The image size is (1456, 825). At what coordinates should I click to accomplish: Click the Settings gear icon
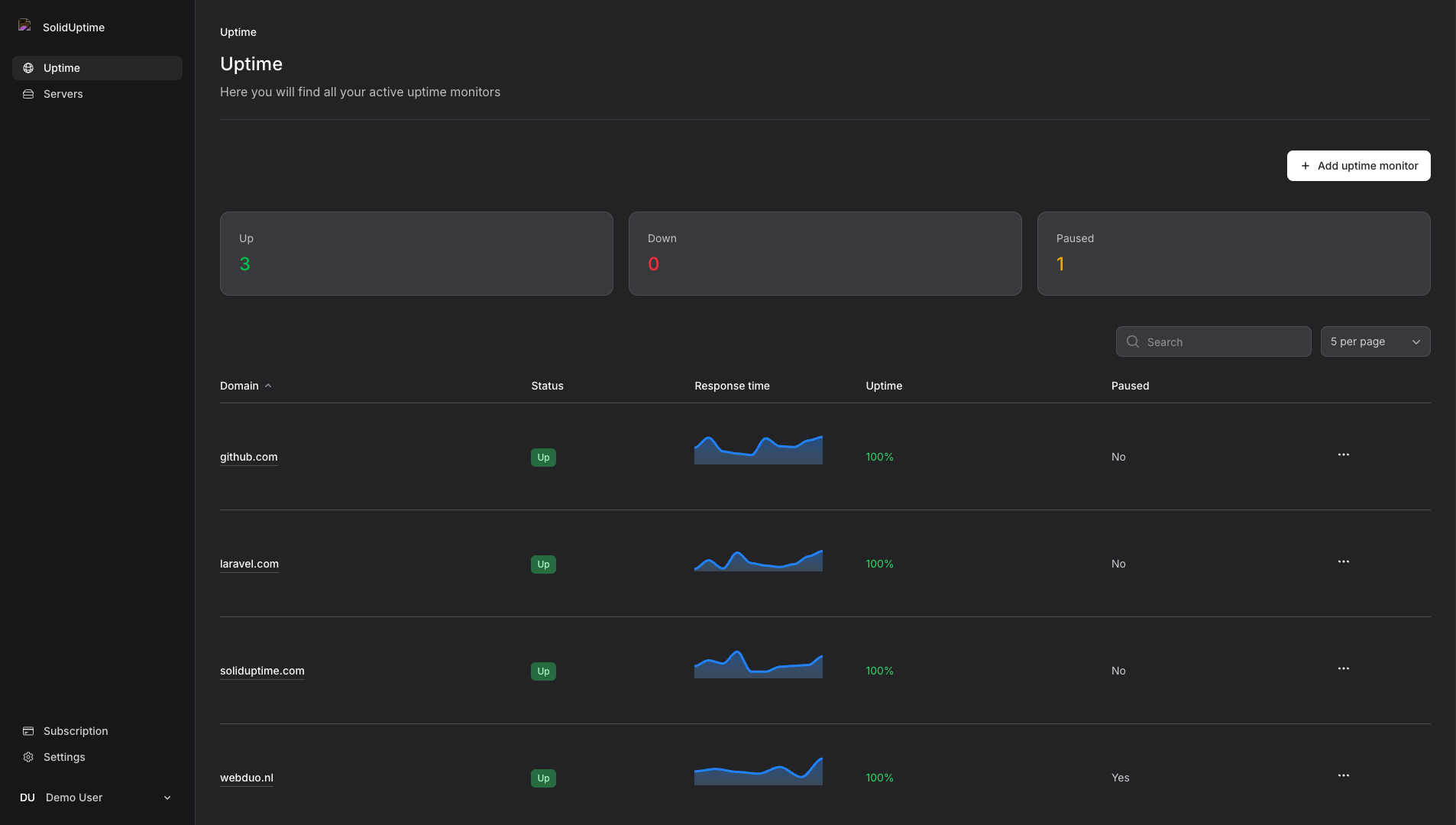tap(28, 757)
